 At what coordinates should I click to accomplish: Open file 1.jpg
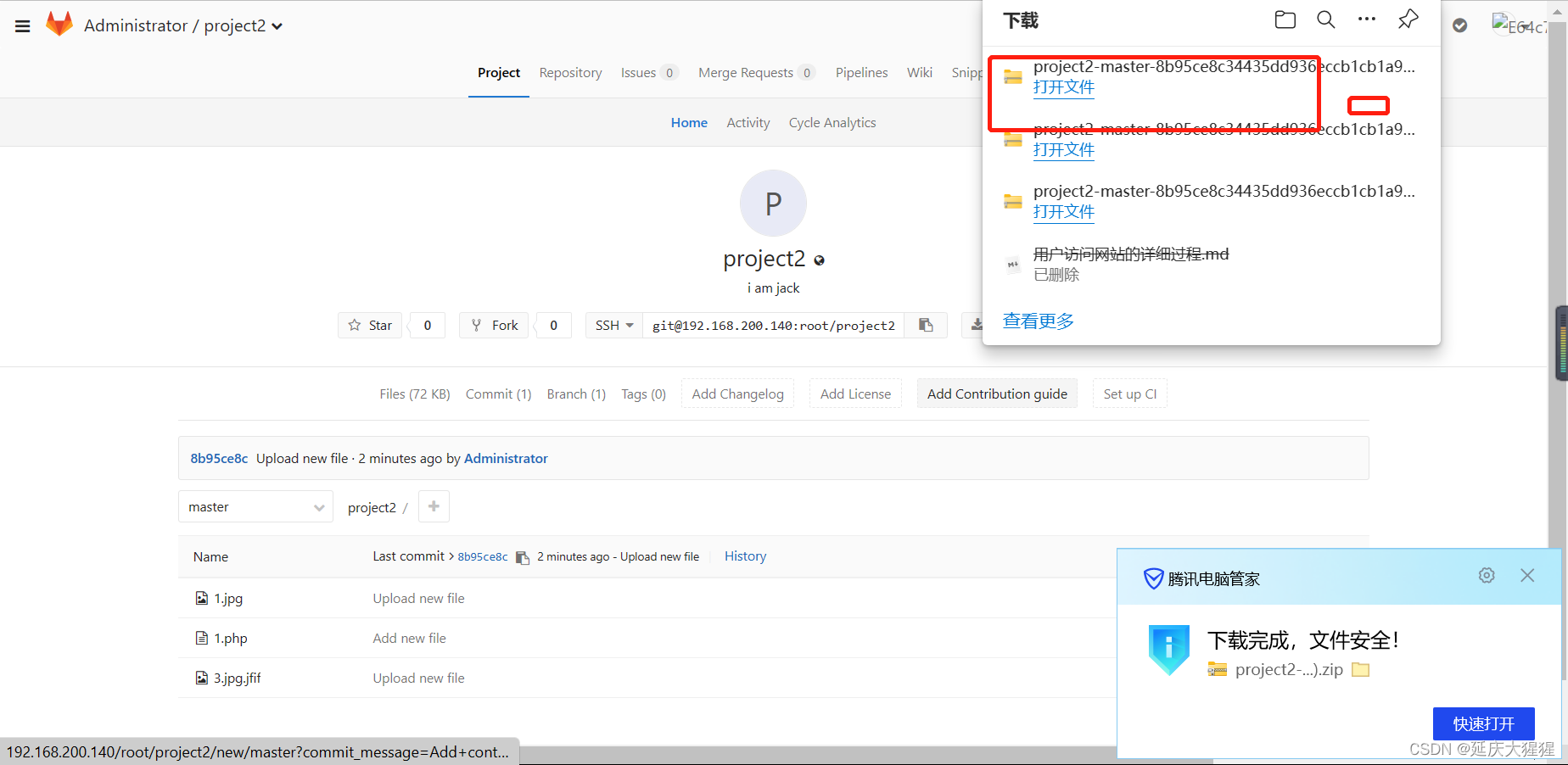pyautogui.click(x=228, y=599)
